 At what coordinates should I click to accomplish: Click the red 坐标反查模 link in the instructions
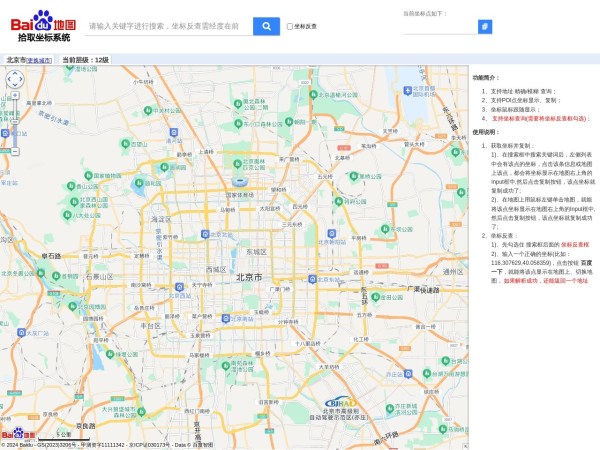tap(574, 244)
